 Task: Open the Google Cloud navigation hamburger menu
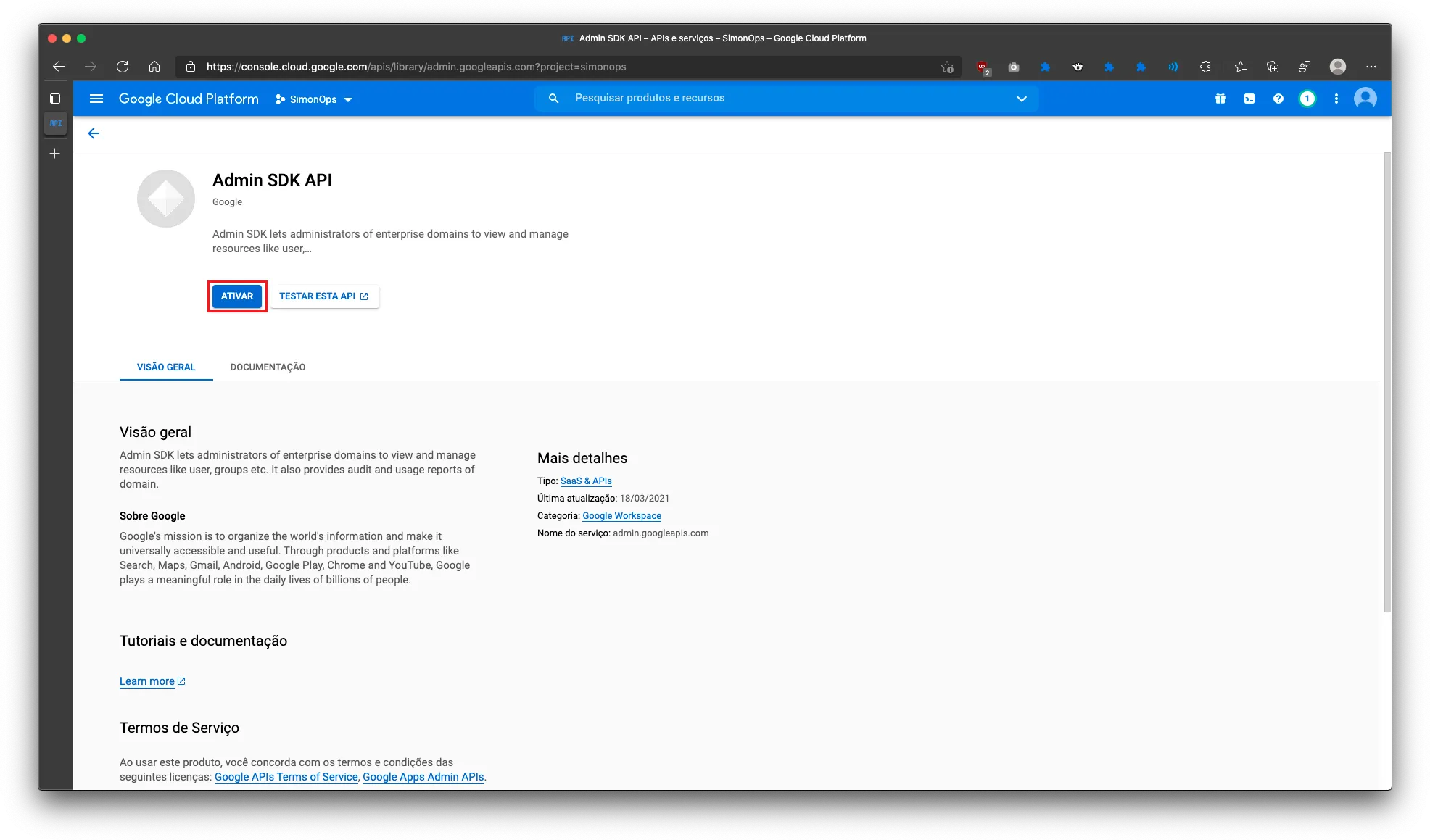[x=96, y=99]
